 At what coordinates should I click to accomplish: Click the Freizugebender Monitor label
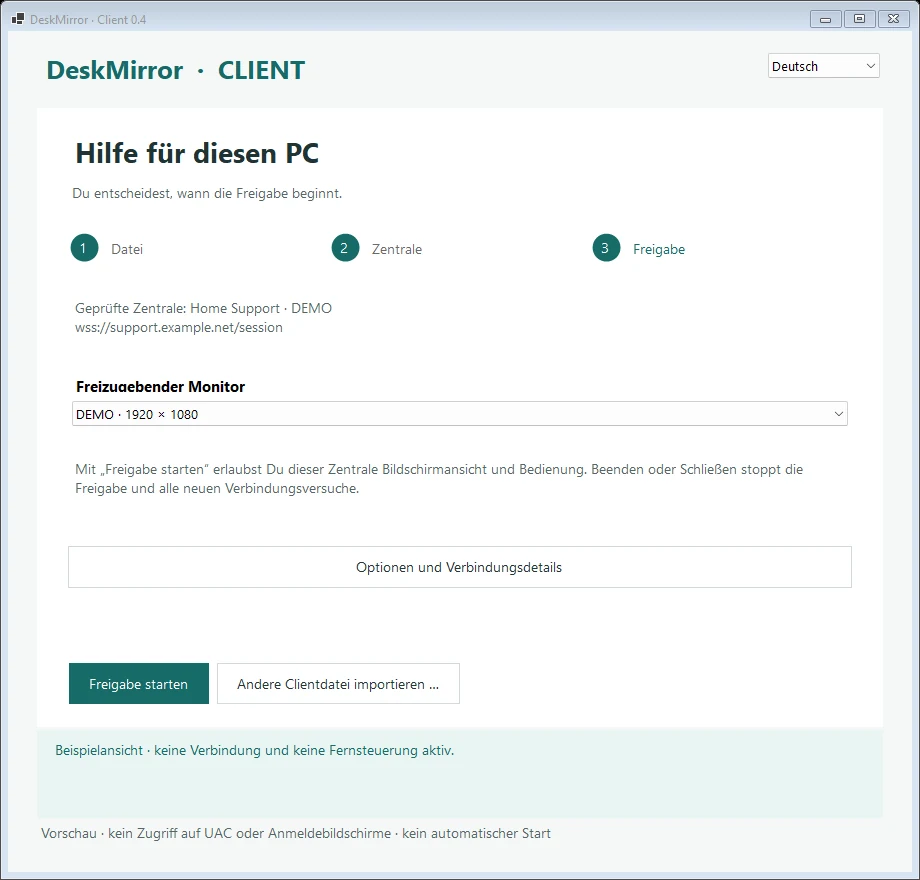pyautogui.click(x=160, y=387)
